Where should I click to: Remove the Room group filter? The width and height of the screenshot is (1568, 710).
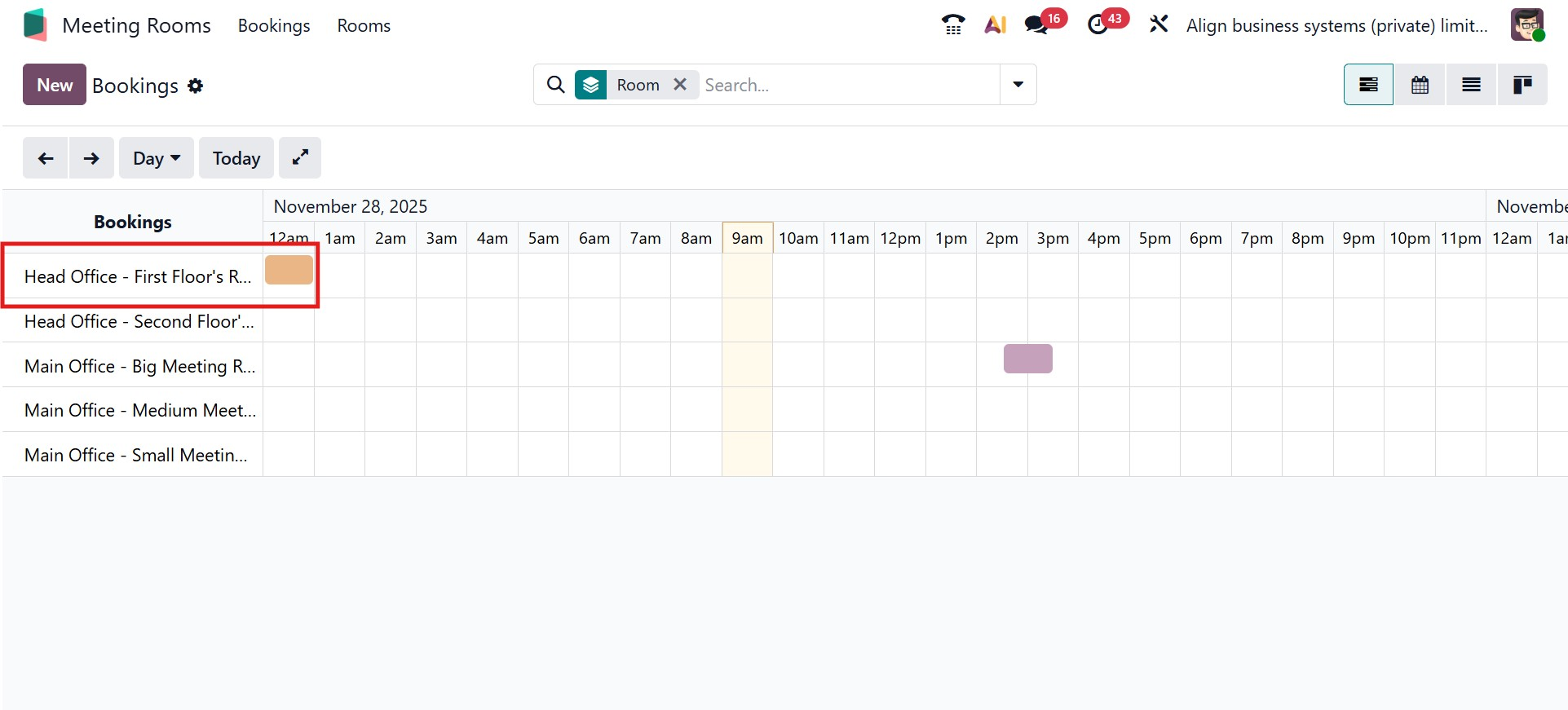[x=680, y=84]
